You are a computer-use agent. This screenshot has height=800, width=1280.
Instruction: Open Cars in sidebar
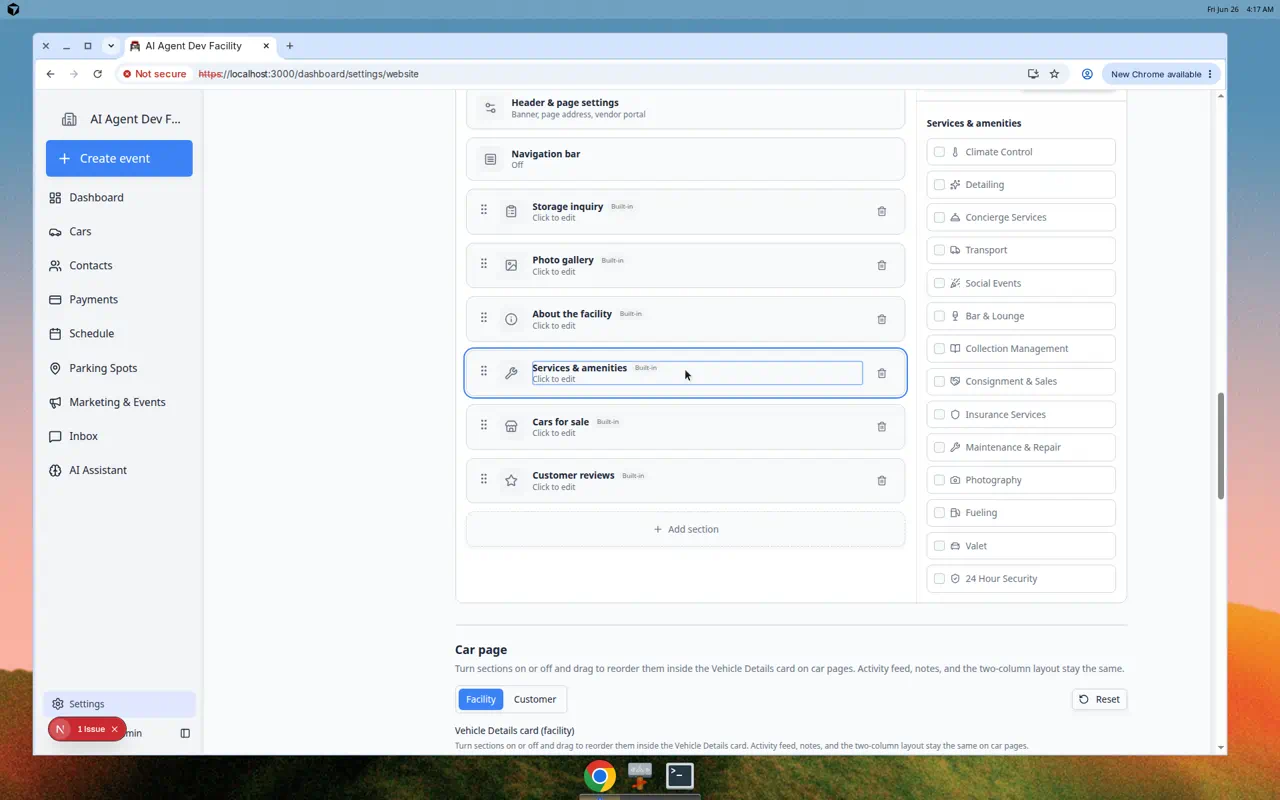click(x=119, y=231)
